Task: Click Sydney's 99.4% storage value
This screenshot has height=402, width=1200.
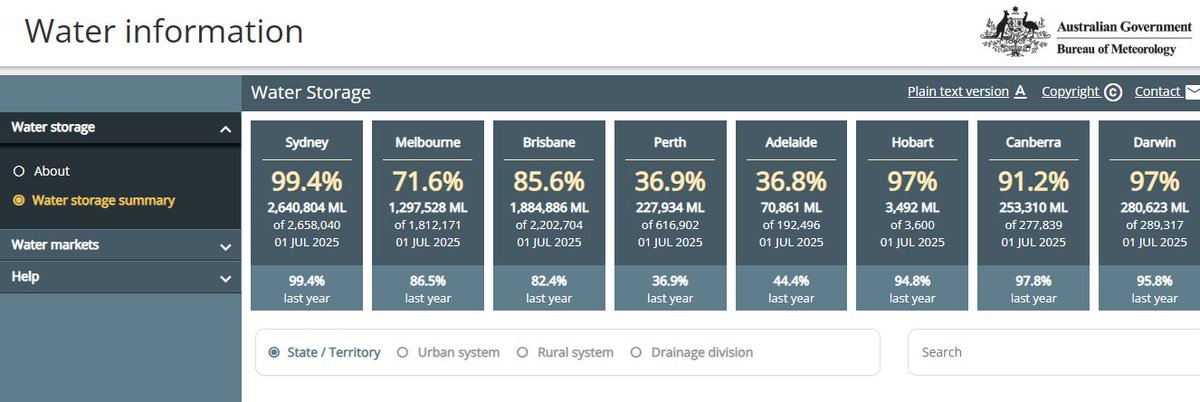Action: pos(306,182)
